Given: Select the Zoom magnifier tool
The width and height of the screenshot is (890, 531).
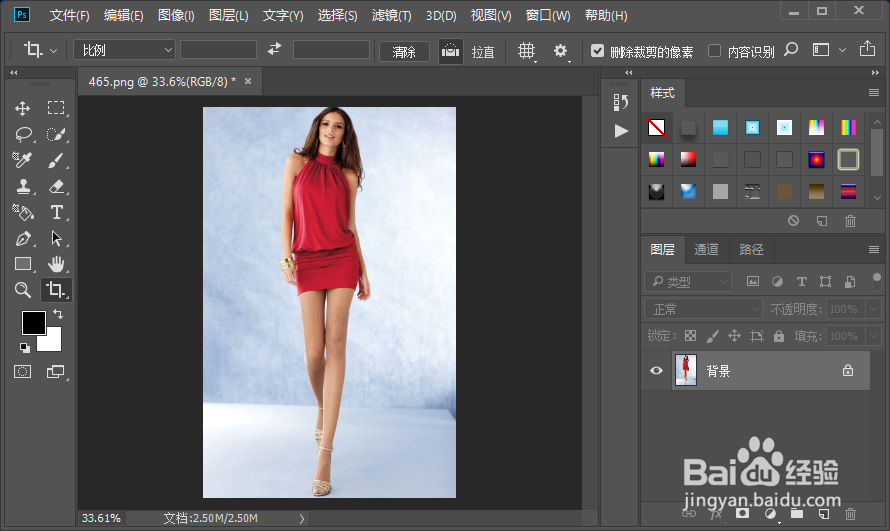Looking at the screenshot, I should click(22, 290).
